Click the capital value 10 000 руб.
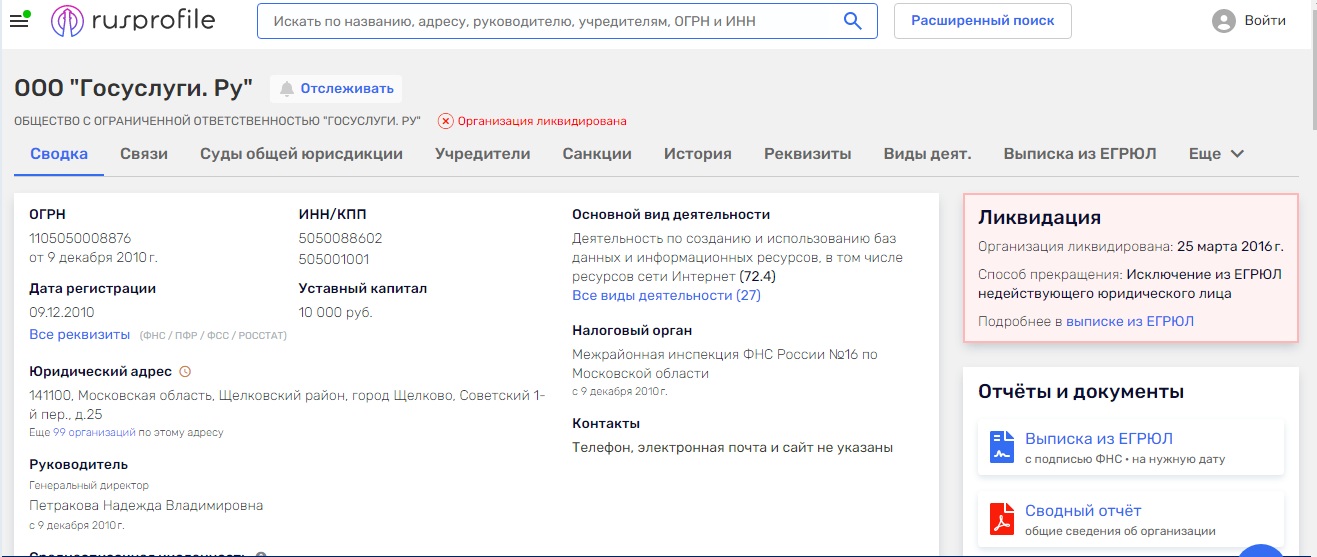The height and width of the screenshot is (557, 1317). (x=335, y=312)
